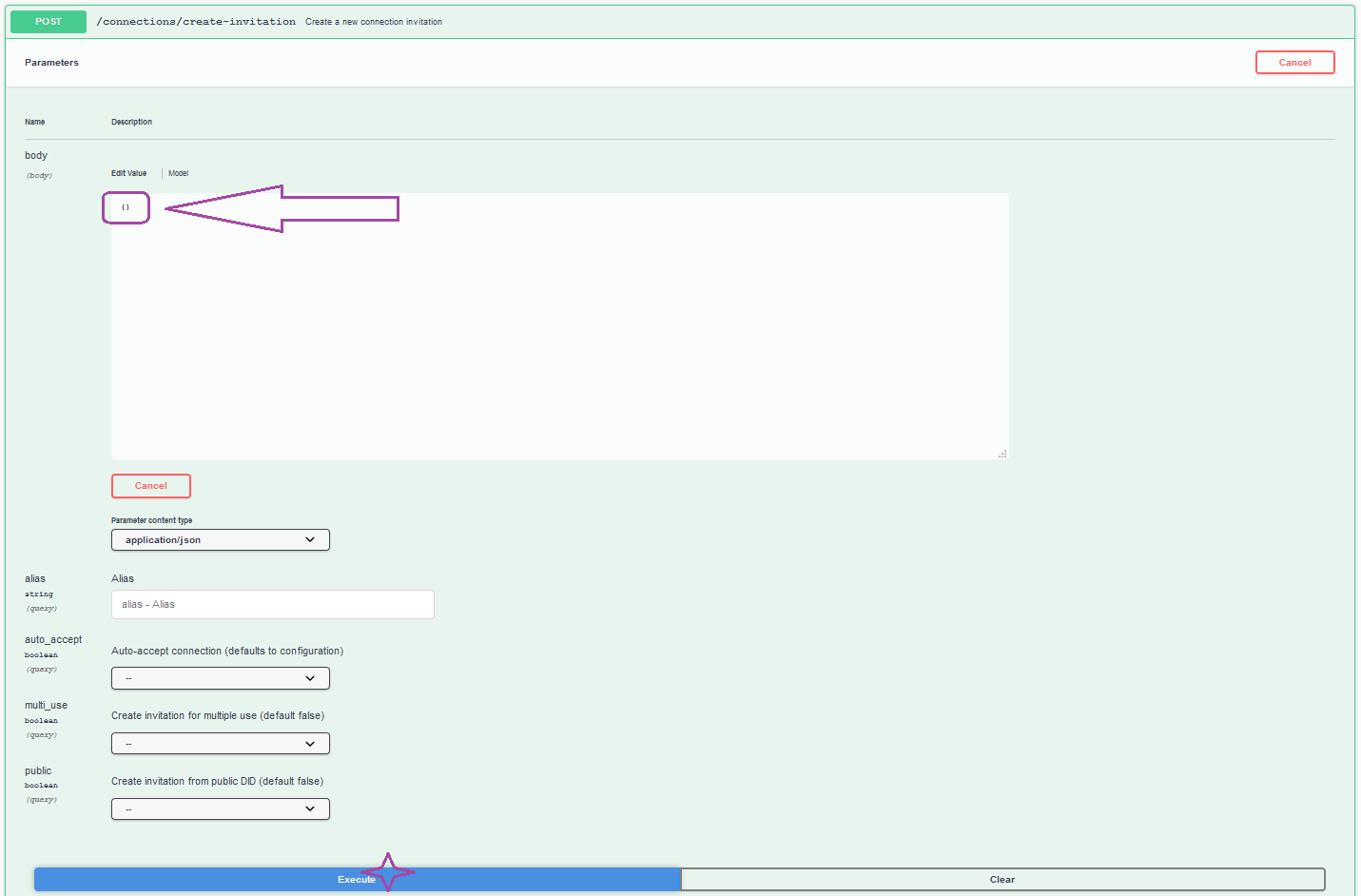Switch to the Model tab
This screenshot has width=1361, height=896.
[x=178, y=173]
